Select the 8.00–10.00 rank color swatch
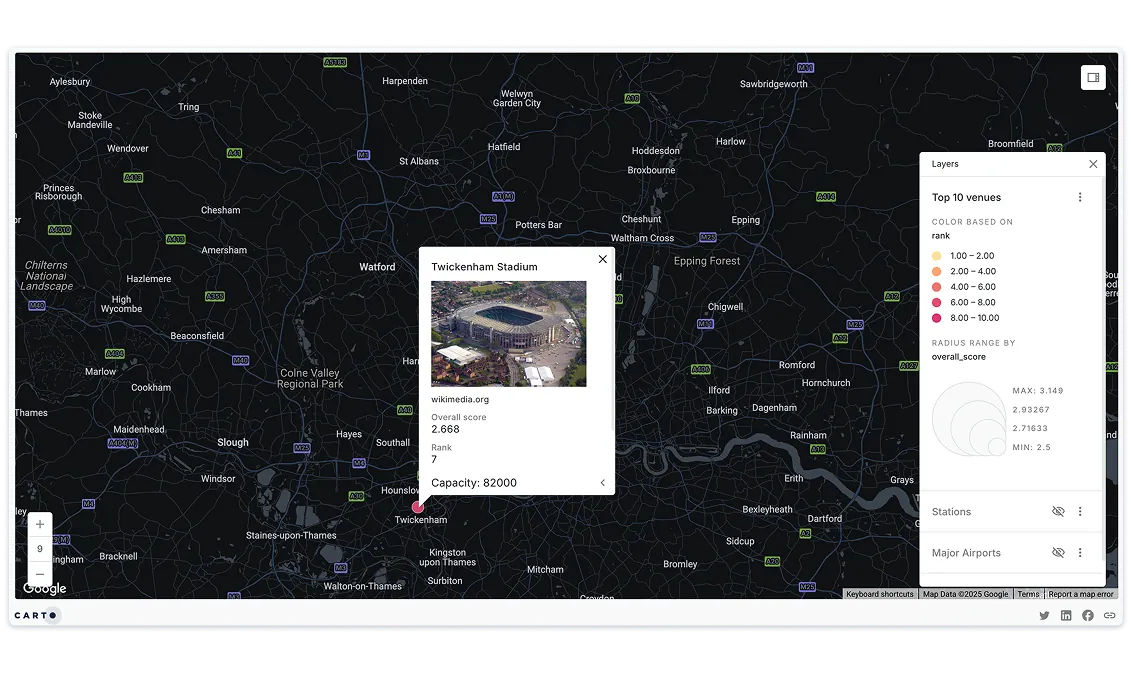Screen dimensions: 1131x675 coord(938,317)
